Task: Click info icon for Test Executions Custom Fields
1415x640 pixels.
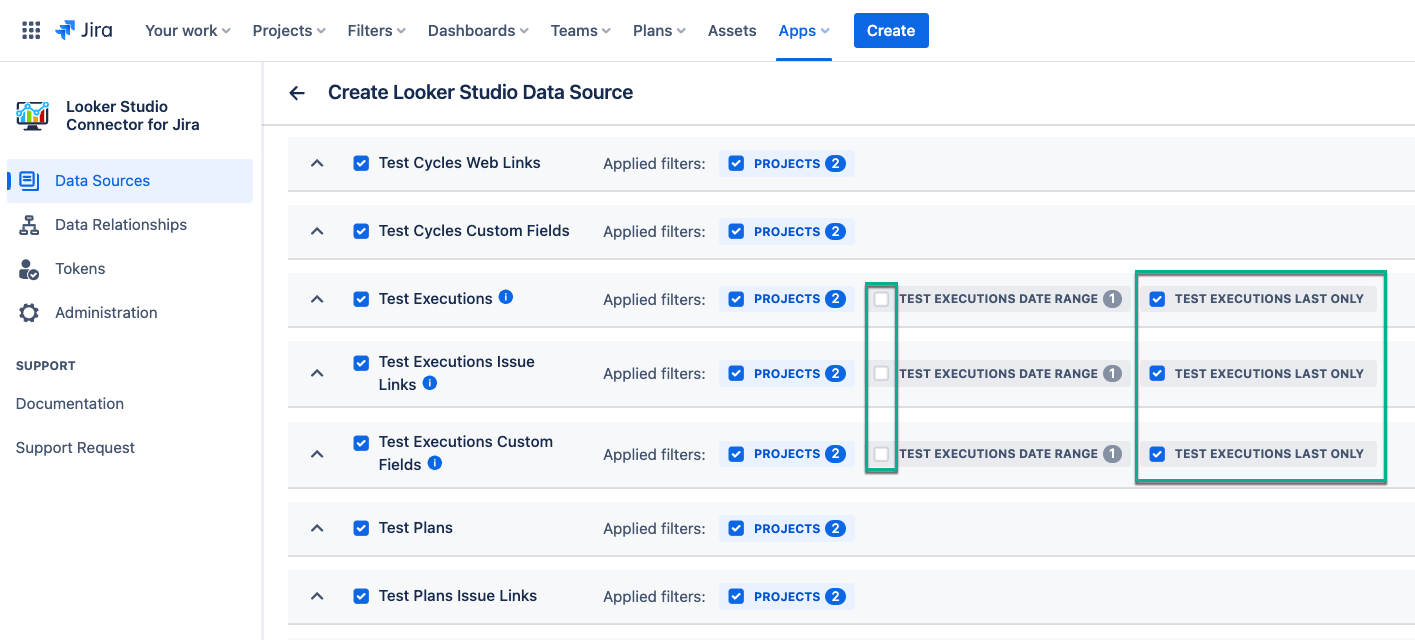Action: [435, 463]
